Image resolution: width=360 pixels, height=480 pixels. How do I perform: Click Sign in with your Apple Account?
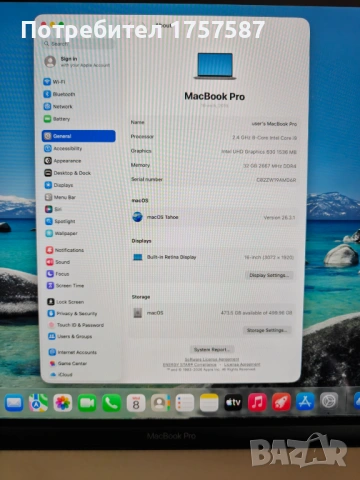point(77,62)
